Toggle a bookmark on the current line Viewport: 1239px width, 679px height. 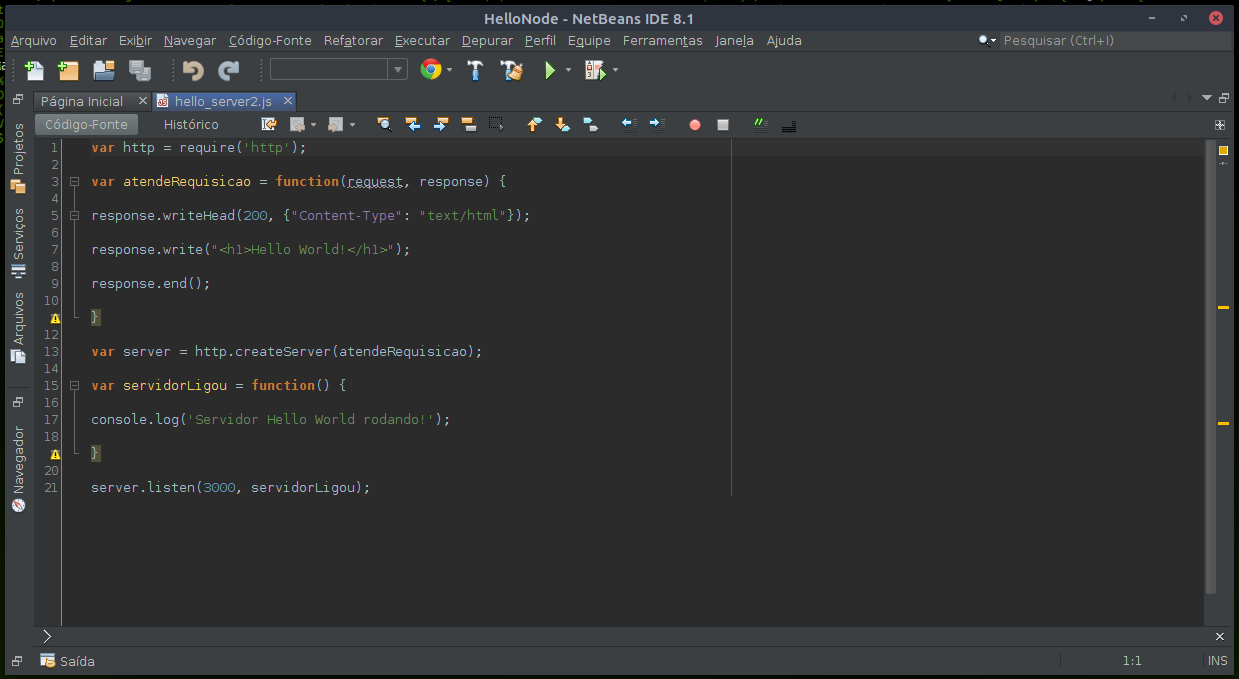pos(590,124)
